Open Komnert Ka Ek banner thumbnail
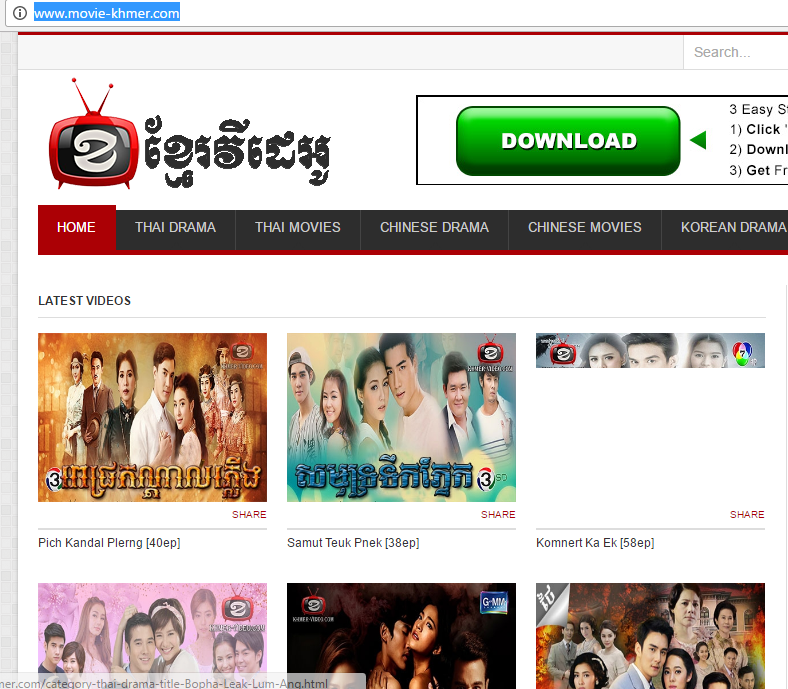 (x=650, y=350)
